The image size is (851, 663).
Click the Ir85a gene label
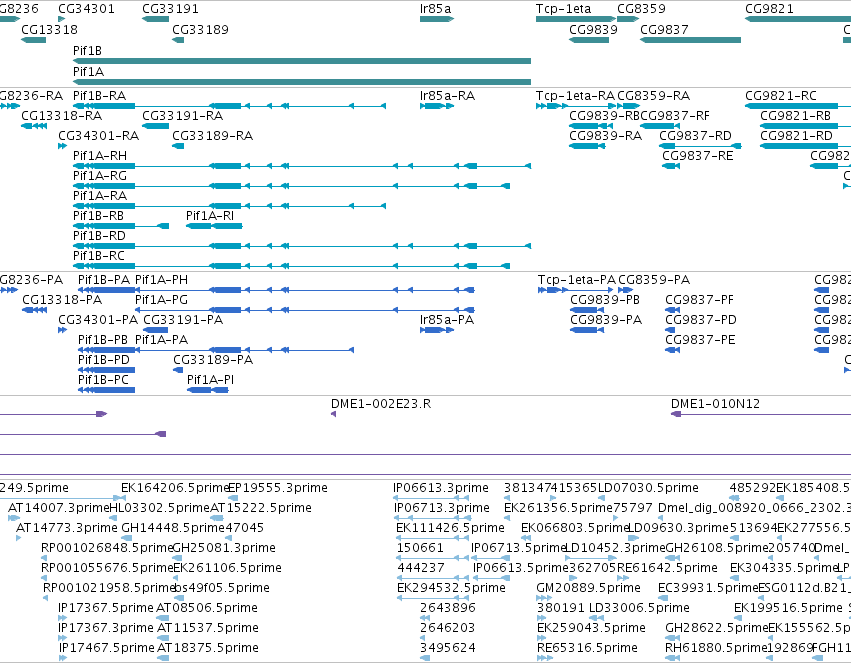[x=435, y=9]
